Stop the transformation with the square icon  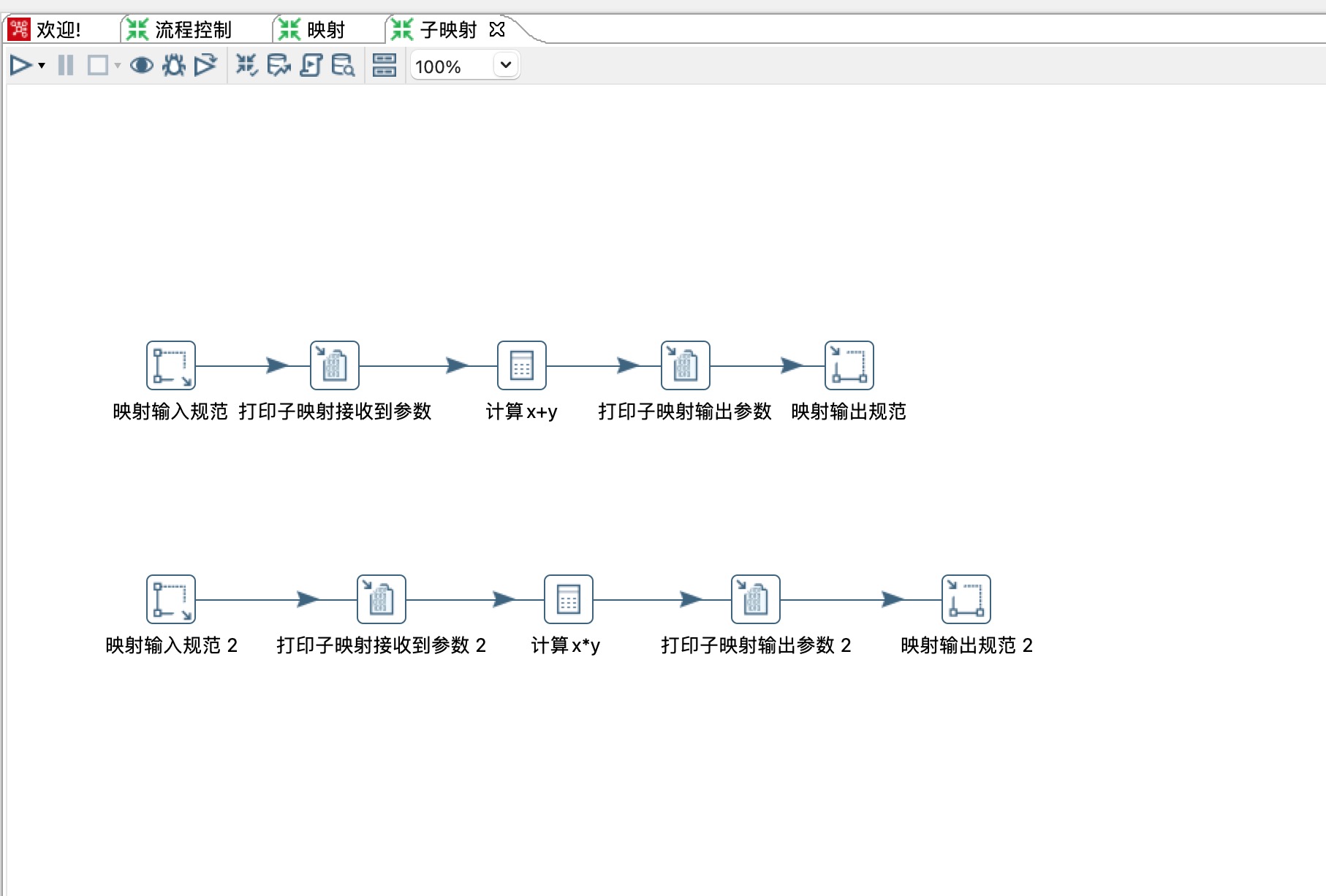[x=97, y=66]
